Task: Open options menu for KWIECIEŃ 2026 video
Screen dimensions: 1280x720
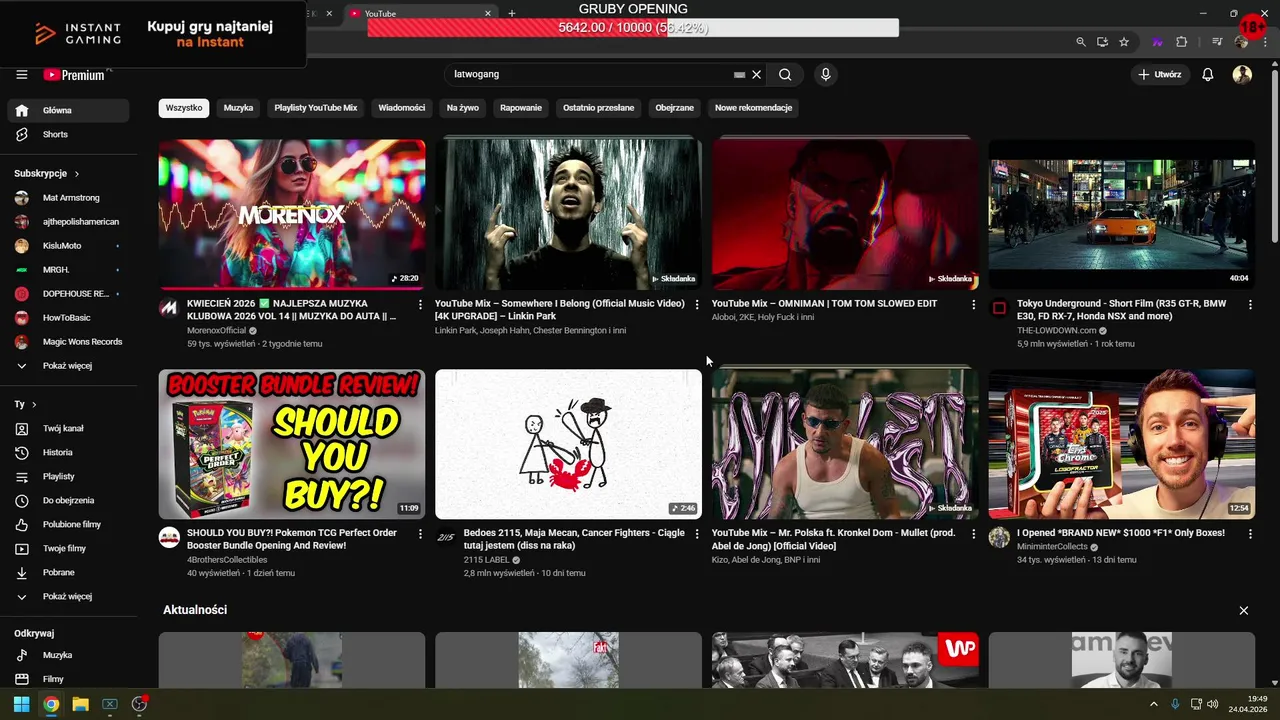Action: [420, 304]
